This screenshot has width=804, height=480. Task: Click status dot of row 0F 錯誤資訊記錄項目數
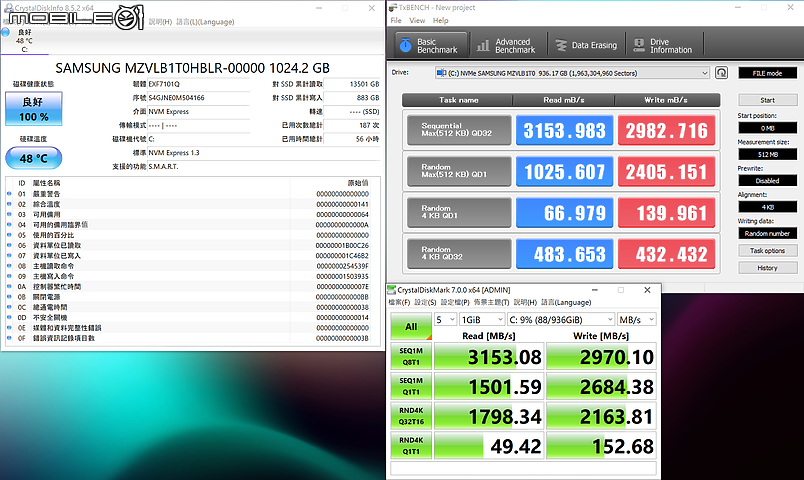pos(9,338)
